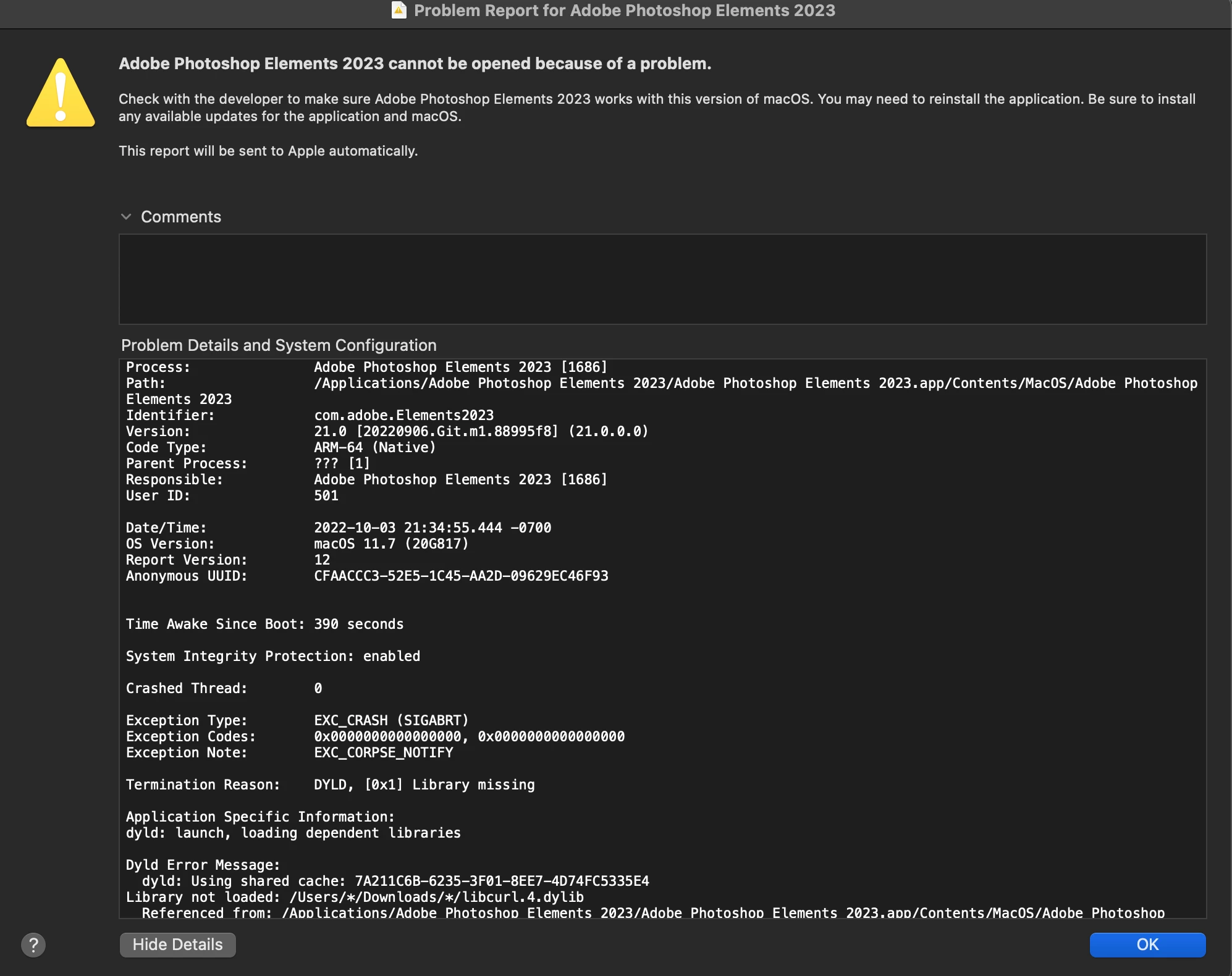Image resolution: width=1232 pixels, height=976 pixels.
Task: Click 'Problem Details and System Configuration' label
Action: 279,345
